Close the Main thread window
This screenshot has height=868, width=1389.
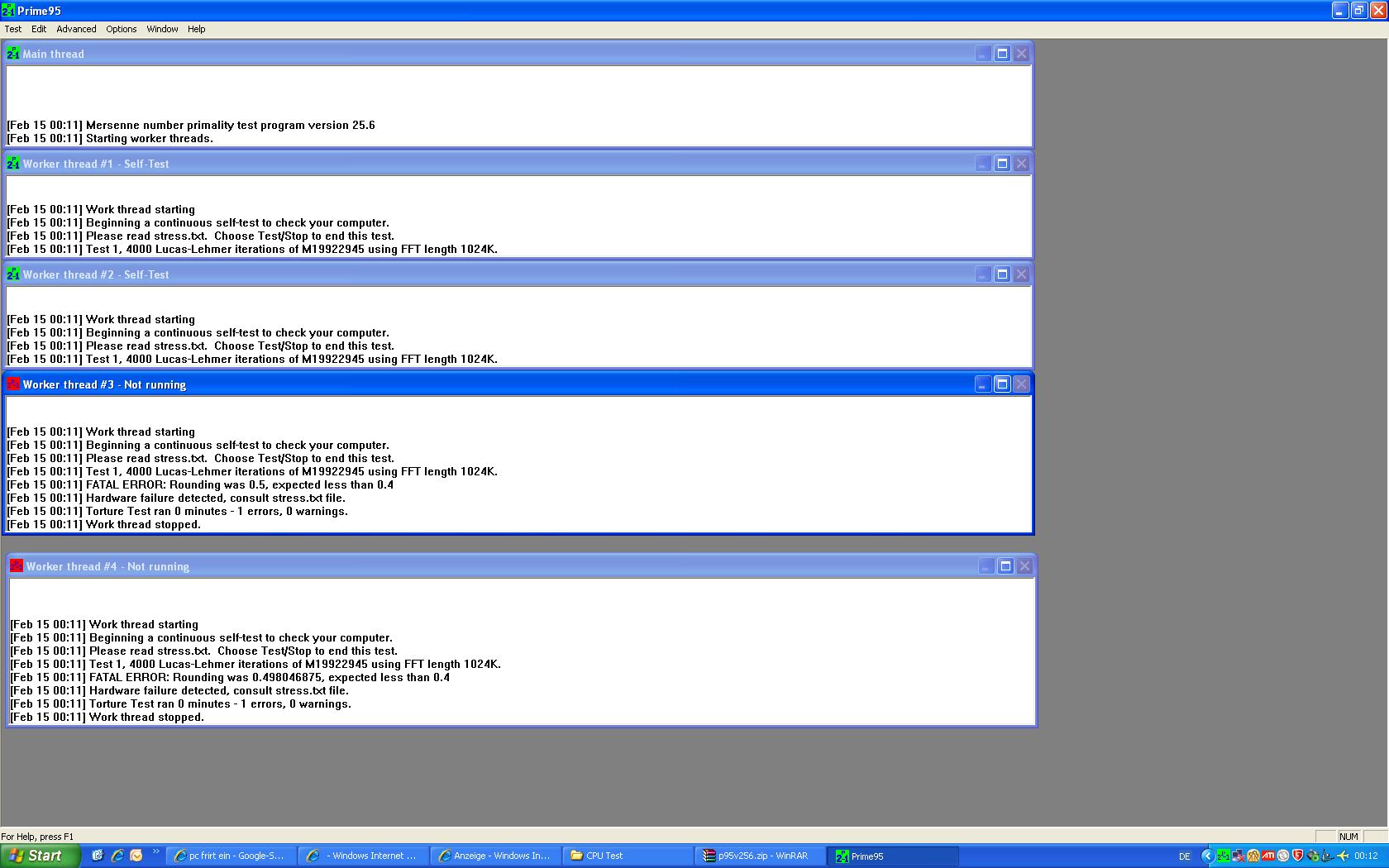[1022, 54]
